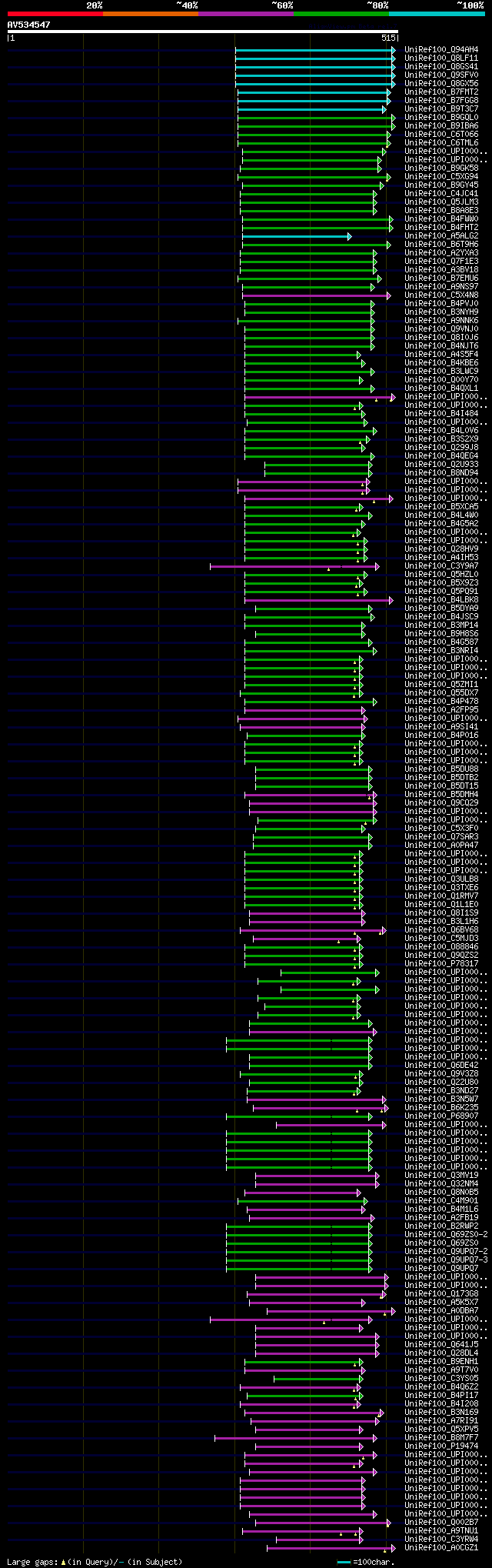492x1568 pixels.
Task: Click label UniRef100_B4FWW0
Action: [x=441, y=219]
